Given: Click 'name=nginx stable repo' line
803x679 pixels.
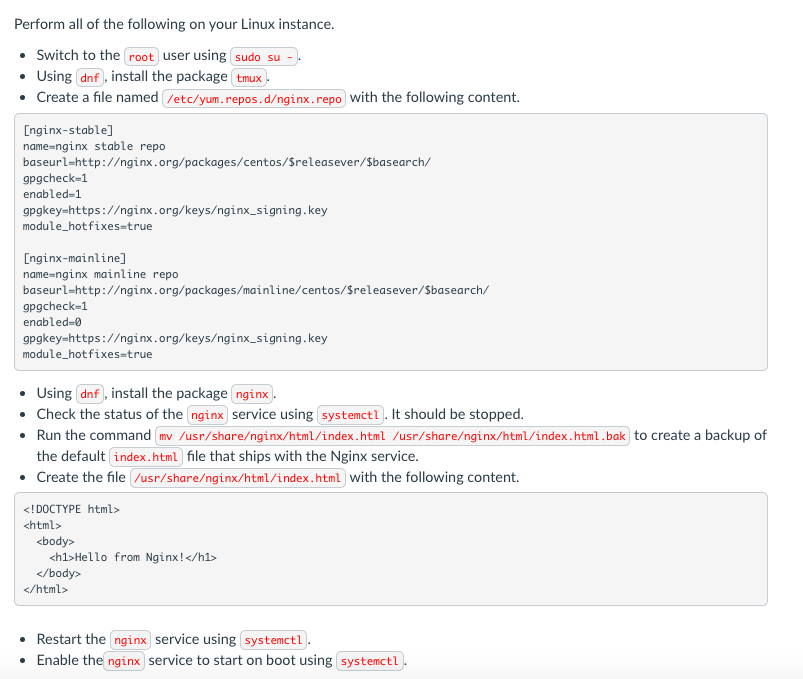Looking at the screenshot, I should click(94, 146).
